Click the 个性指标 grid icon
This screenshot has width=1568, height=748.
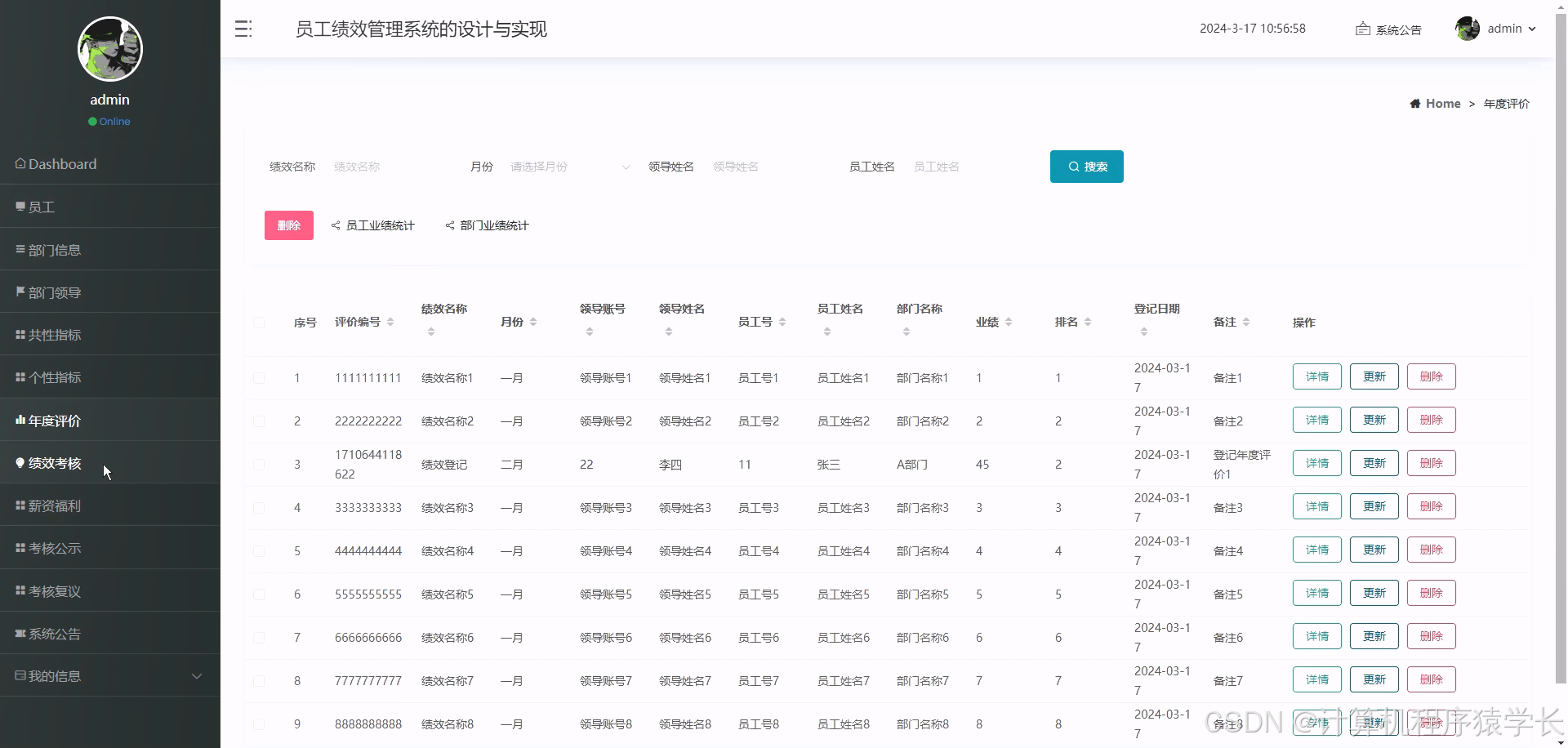[20, 376]
